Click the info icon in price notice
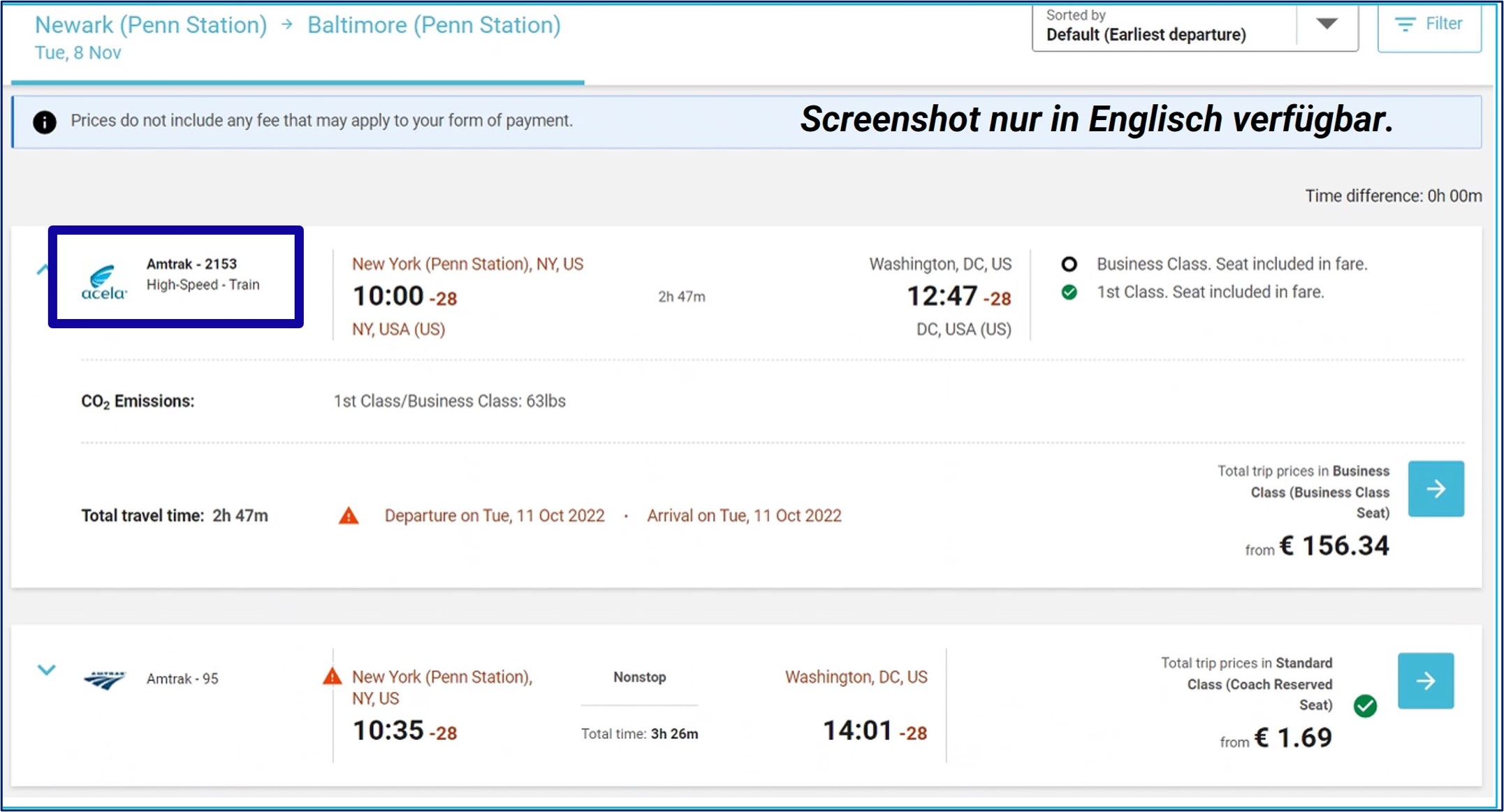 45,122
